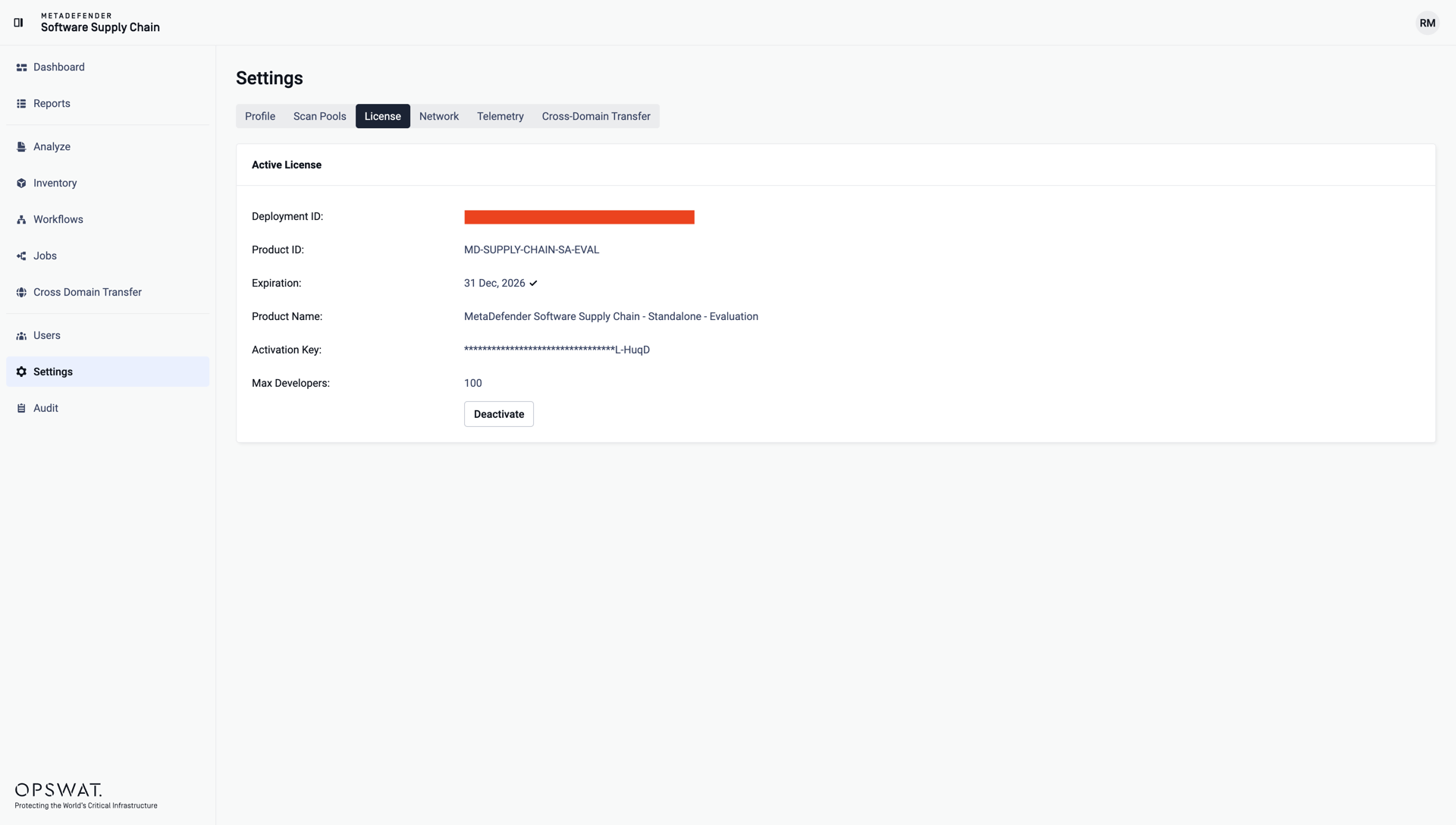Click the Reports list icon
The image size is (1456, 825).
[x=21, y=104]
